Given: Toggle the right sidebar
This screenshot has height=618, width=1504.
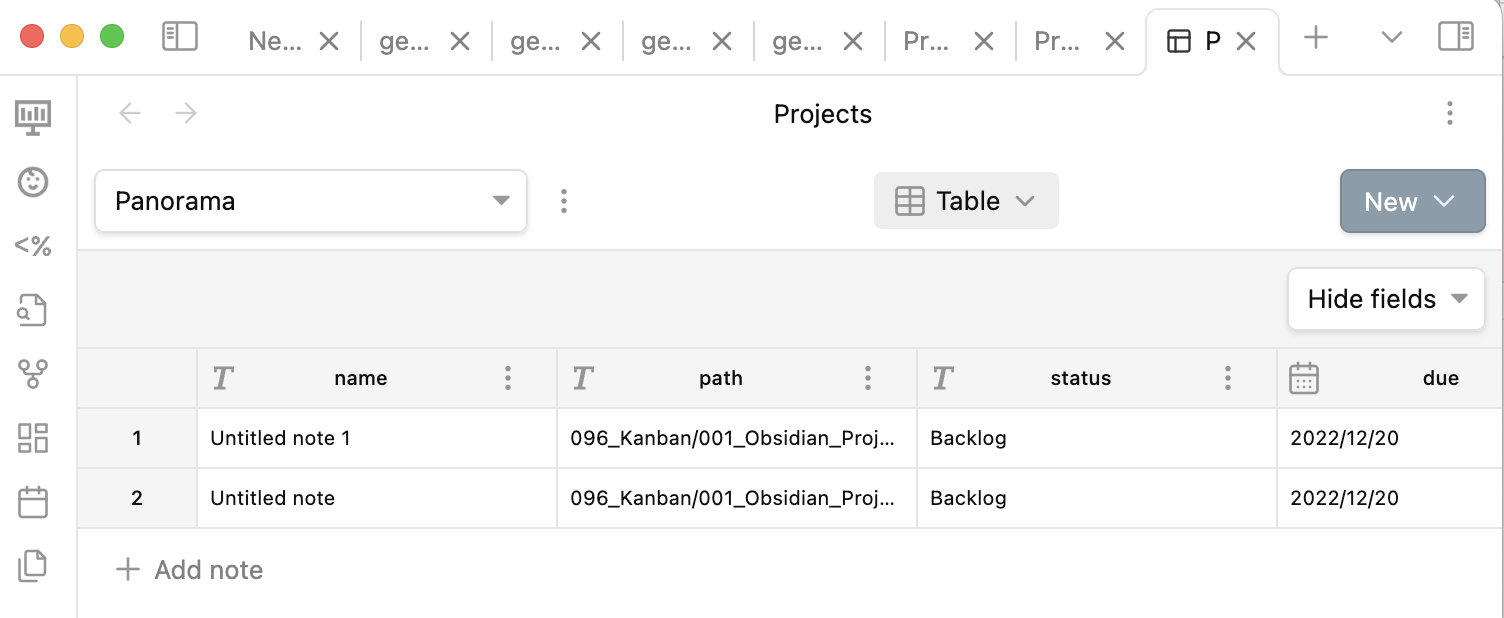Looking at the screenshot, I should 1456,34.
